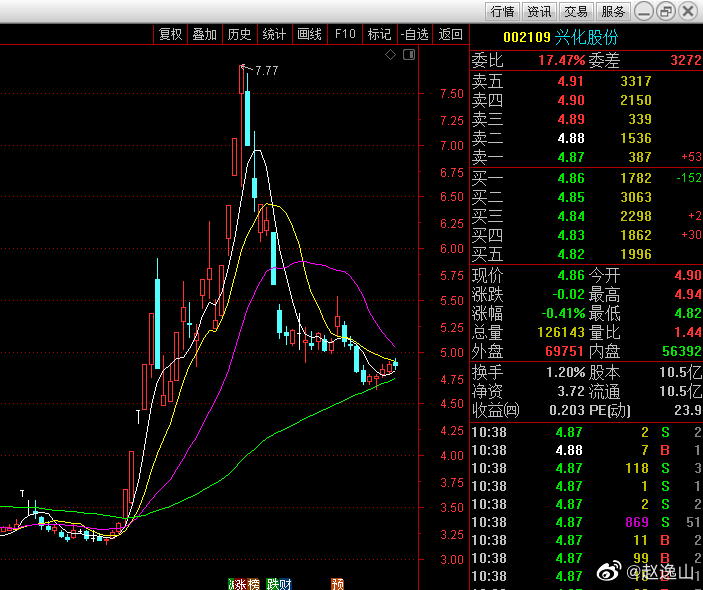Screen dimensions: 703x590
Task: Select the 卖一 ask price 4.87
Action: click(570, 157)
